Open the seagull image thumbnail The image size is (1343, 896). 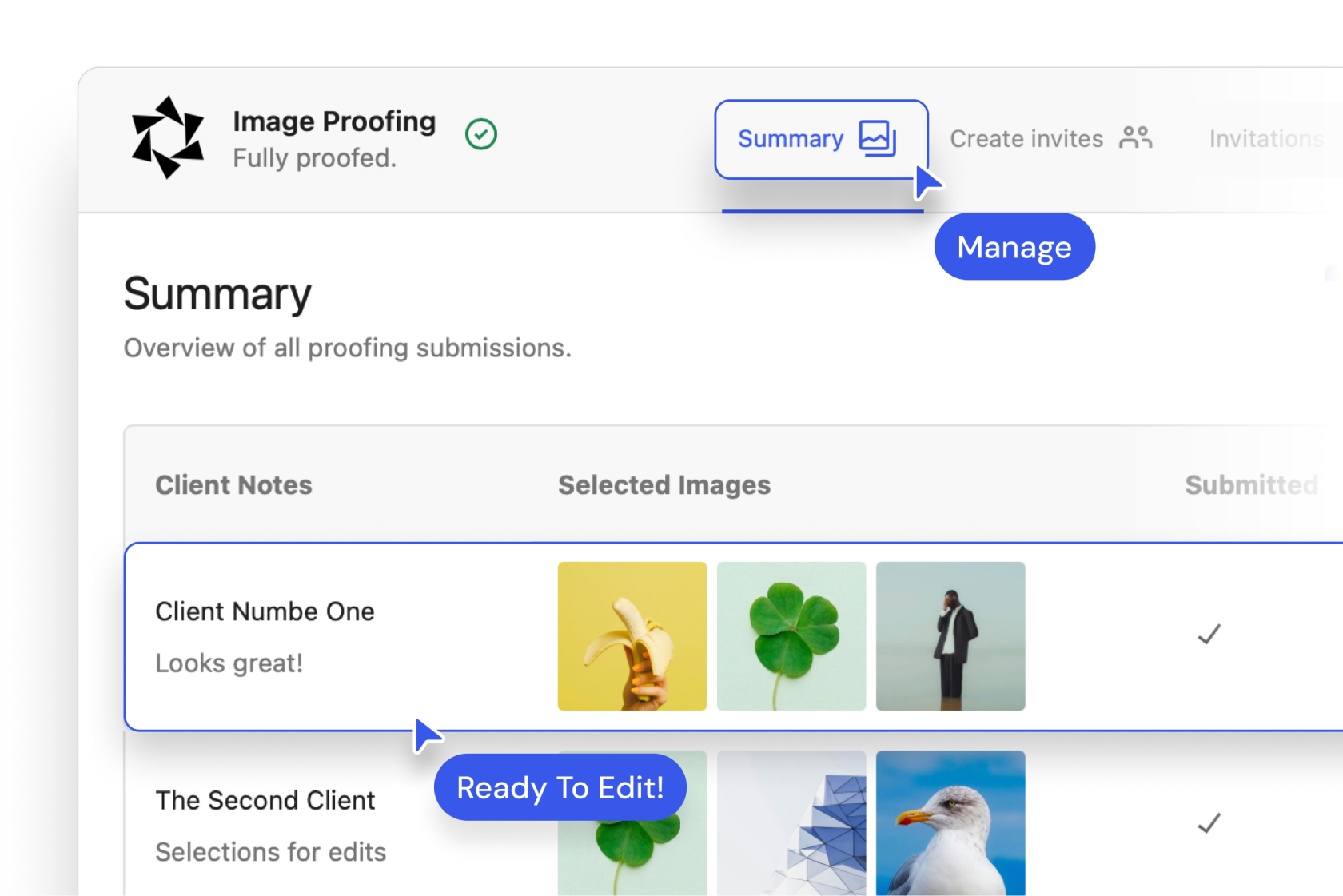[x=950, y=823]
